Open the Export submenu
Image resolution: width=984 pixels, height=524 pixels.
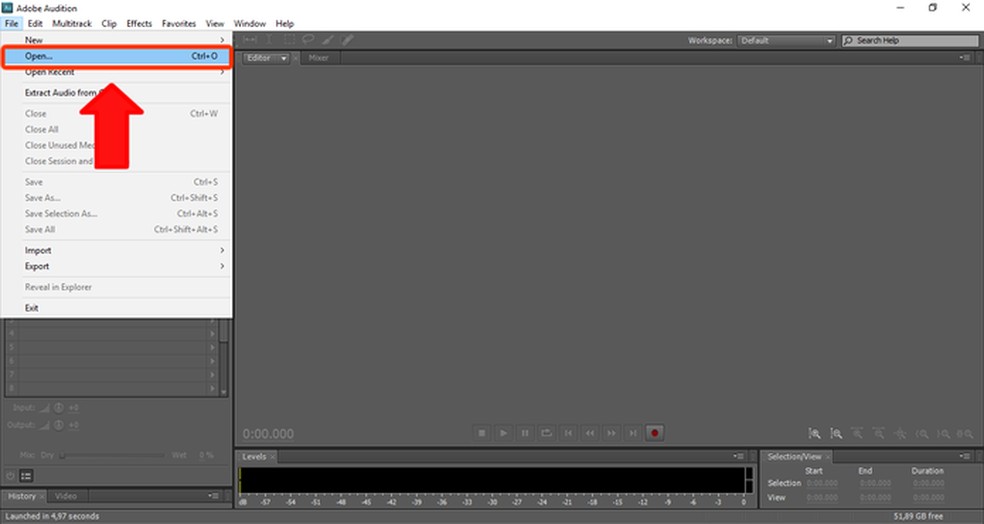117,266
